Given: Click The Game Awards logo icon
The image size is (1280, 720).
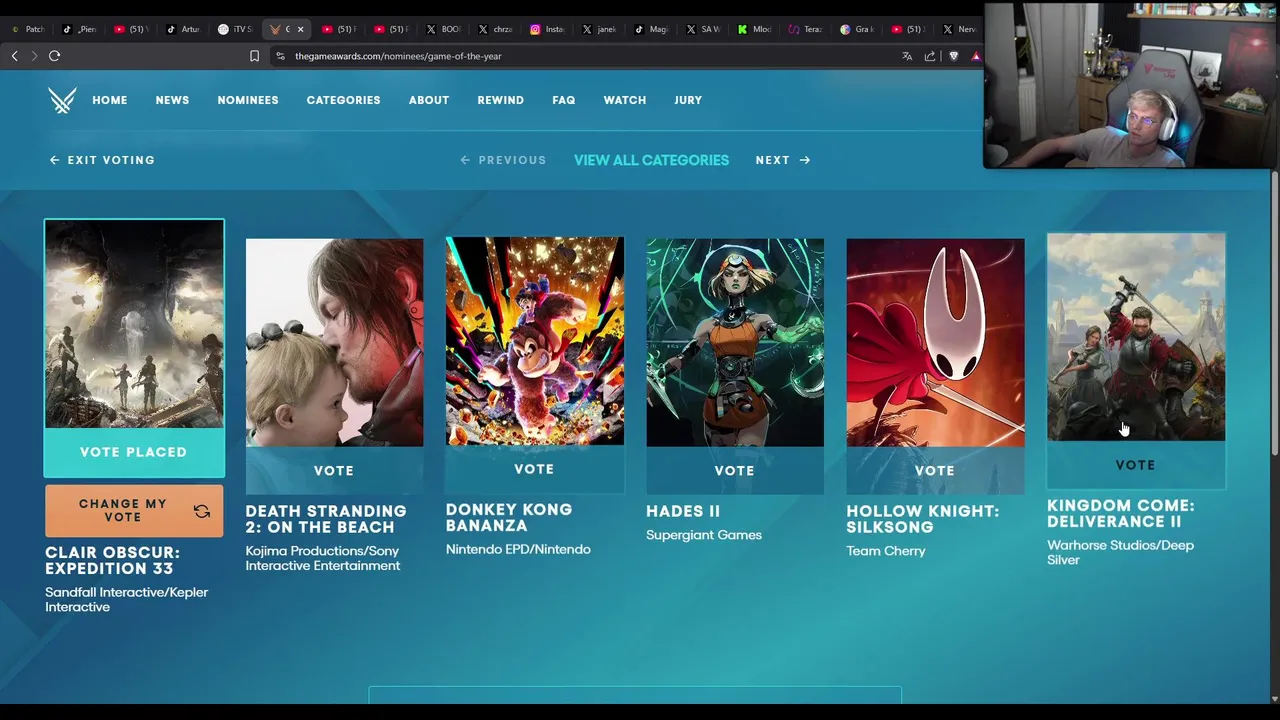Looking at the screenshot, I should coord(62,100).
